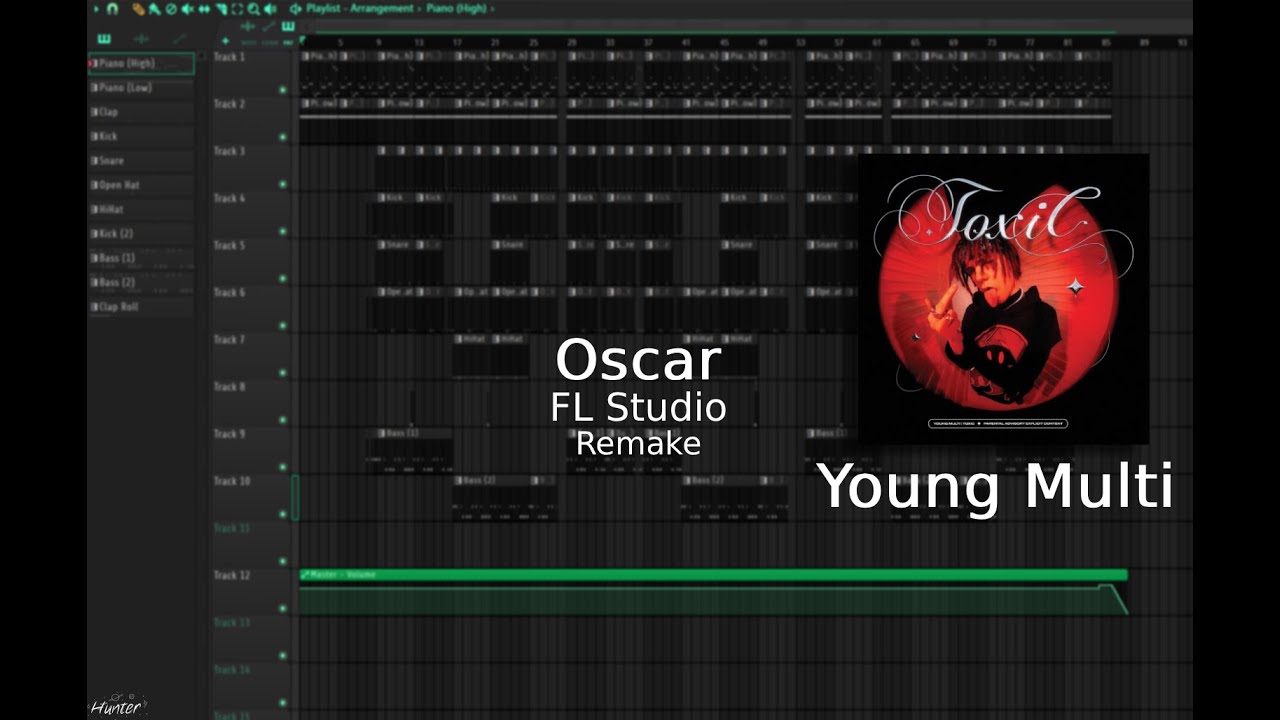The width and height of the screenshot is (1280, 720).
Task: Mute Track 9 using its green dot
Action: click(x=283, y=467)
